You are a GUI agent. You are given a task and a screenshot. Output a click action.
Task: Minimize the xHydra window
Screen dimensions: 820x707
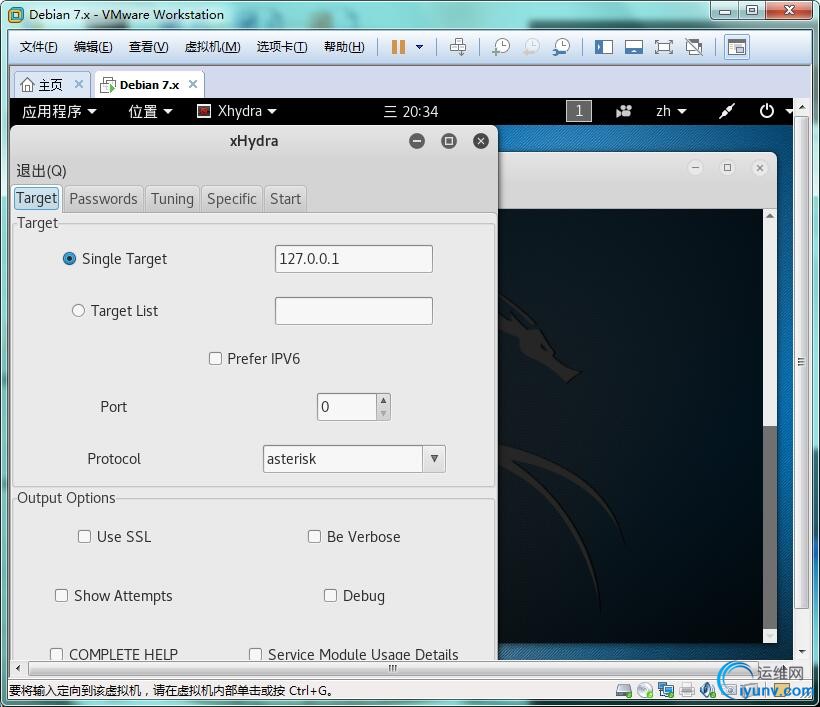(x=417, y=141)
